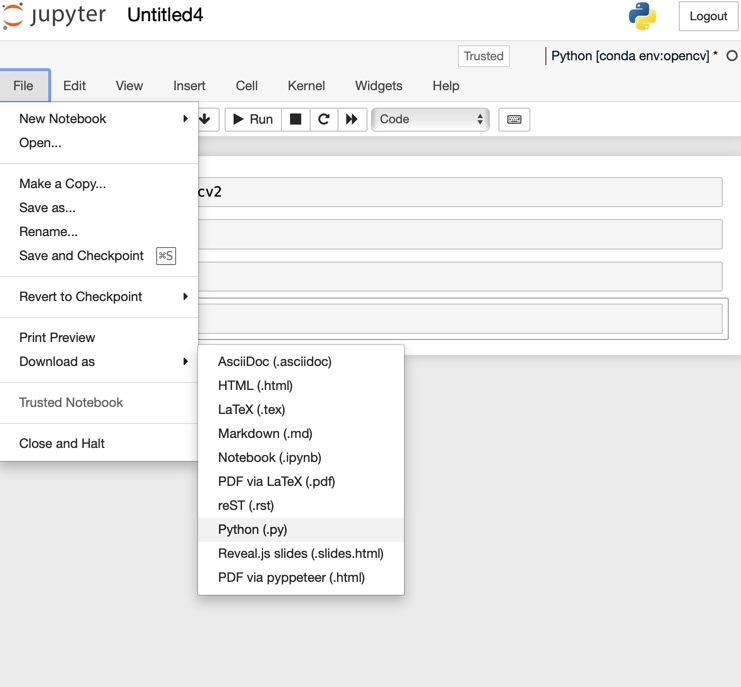Click the selected fourth code cell
The width and height of the screenshot is (741, 687).
point(460,319)
